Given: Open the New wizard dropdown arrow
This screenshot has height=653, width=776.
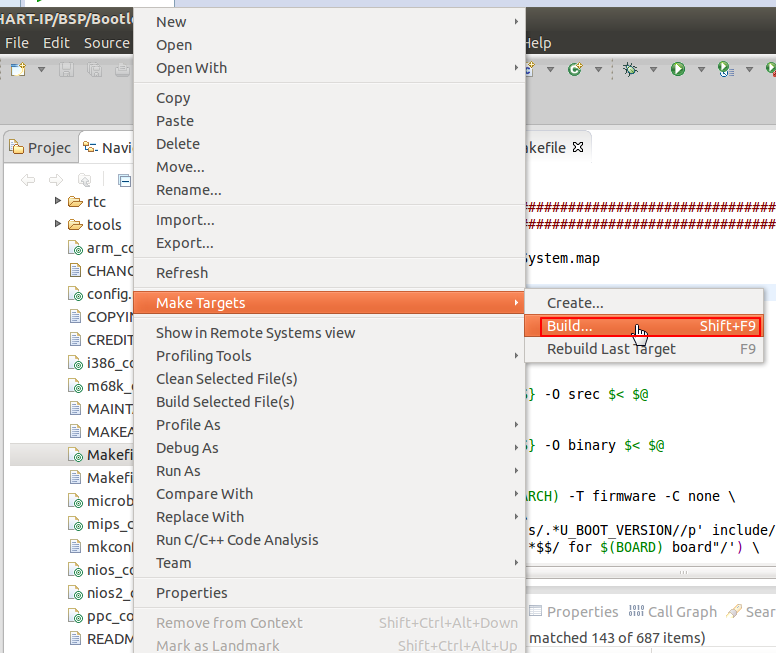Looking at the screenshot, I should tap(42, 69).
